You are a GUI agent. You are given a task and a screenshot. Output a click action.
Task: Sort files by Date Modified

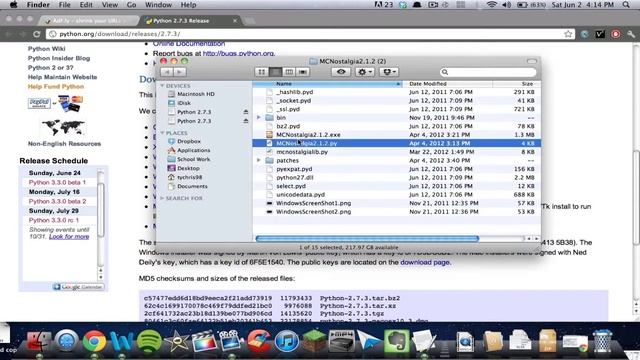tap(447, 84)
